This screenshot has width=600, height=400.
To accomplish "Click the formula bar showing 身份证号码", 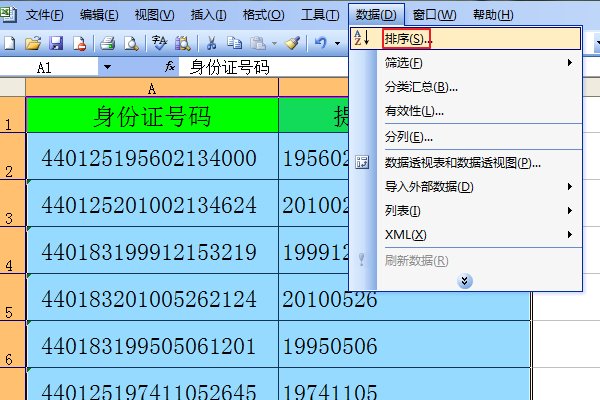I will [x=264, y=67].
